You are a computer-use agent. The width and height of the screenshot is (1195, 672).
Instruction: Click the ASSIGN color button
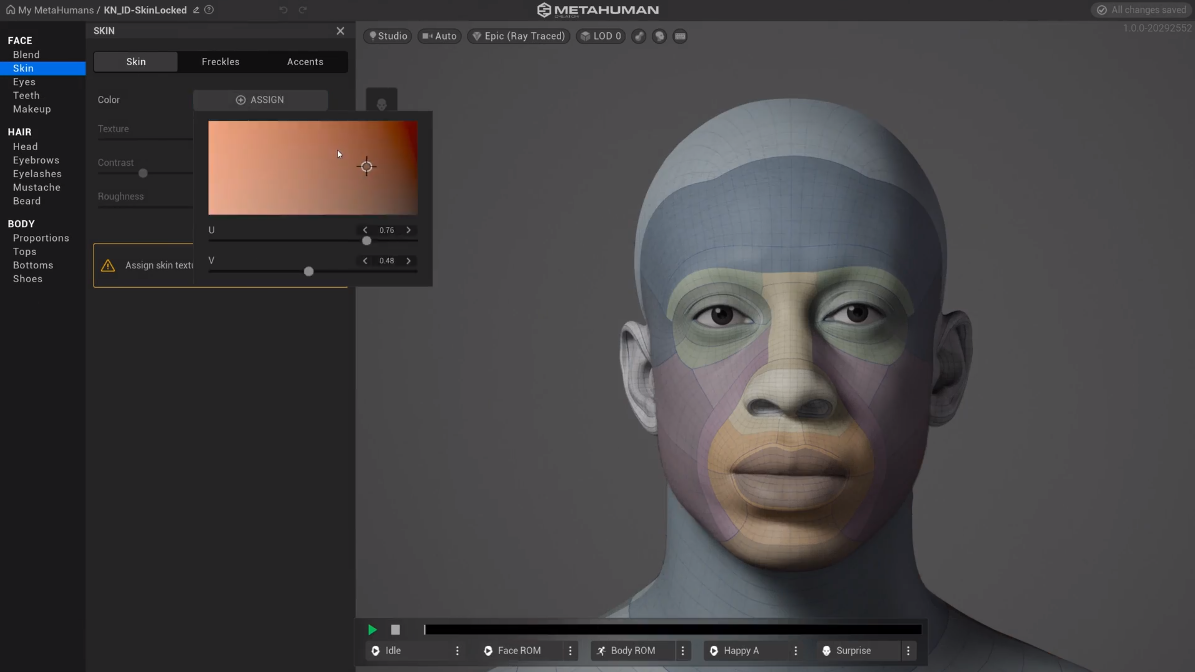click(260, 100)
